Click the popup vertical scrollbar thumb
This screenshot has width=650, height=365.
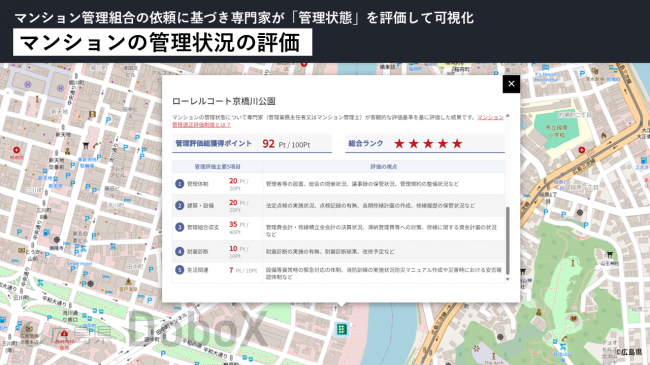(x=507, y=241)
